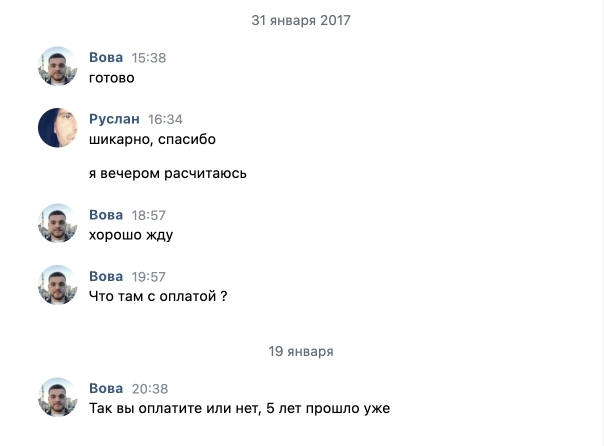Click the Вова name at 20:38
Screen dimensions: 604x446
point(106,389)
